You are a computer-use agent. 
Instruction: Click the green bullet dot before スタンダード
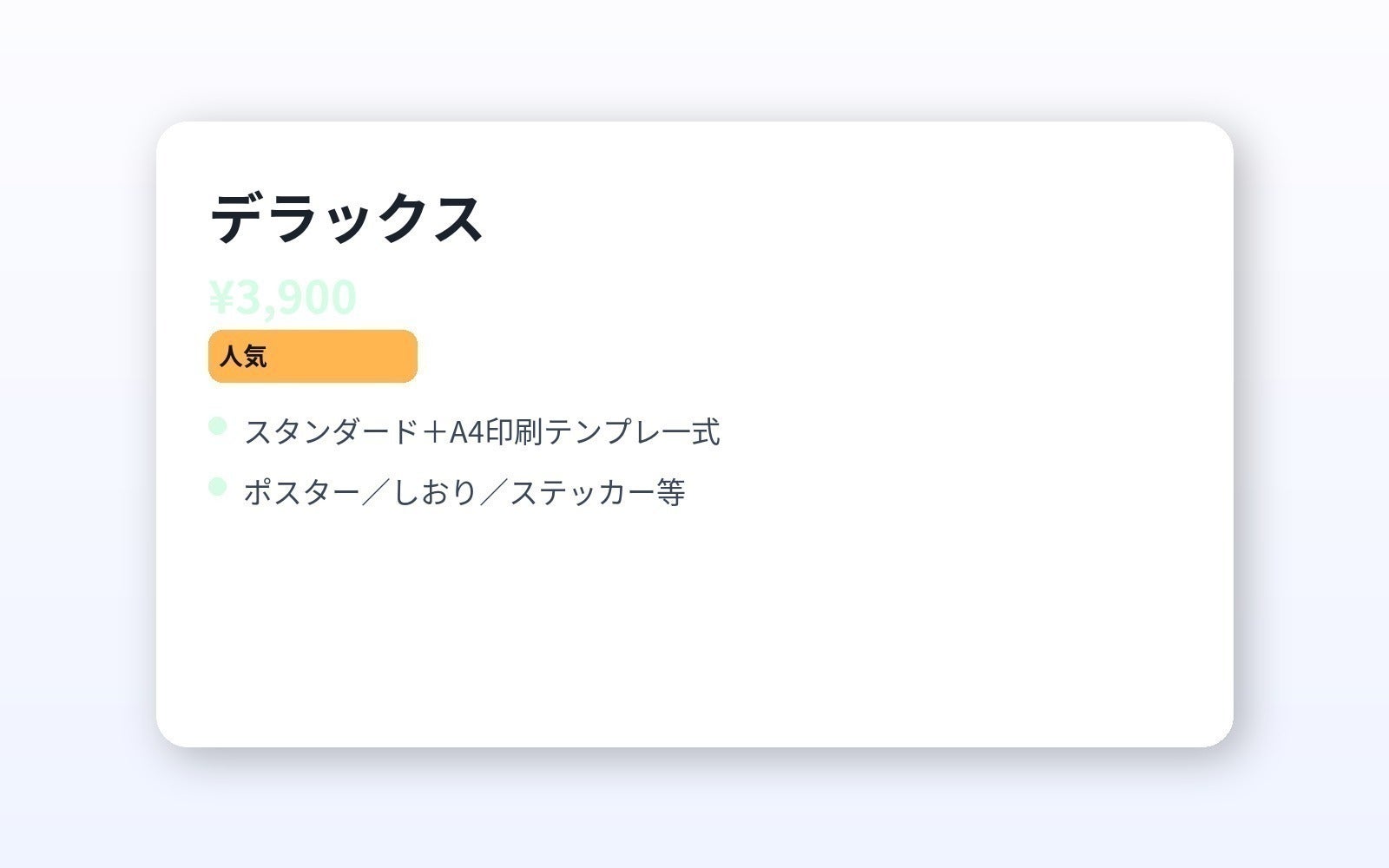[217, 425]
